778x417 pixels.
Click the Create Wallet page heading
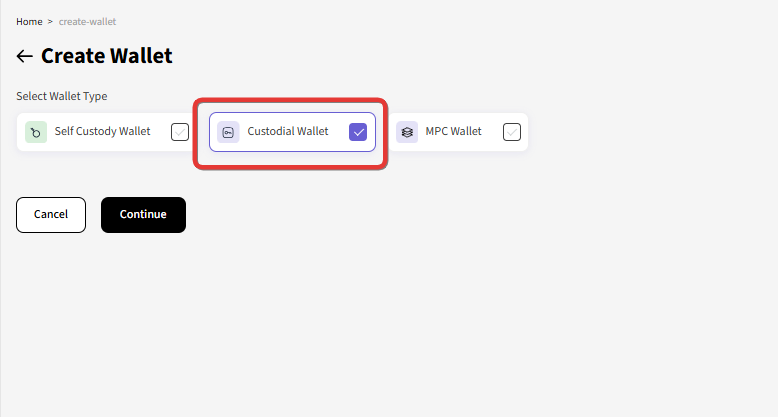107,56
